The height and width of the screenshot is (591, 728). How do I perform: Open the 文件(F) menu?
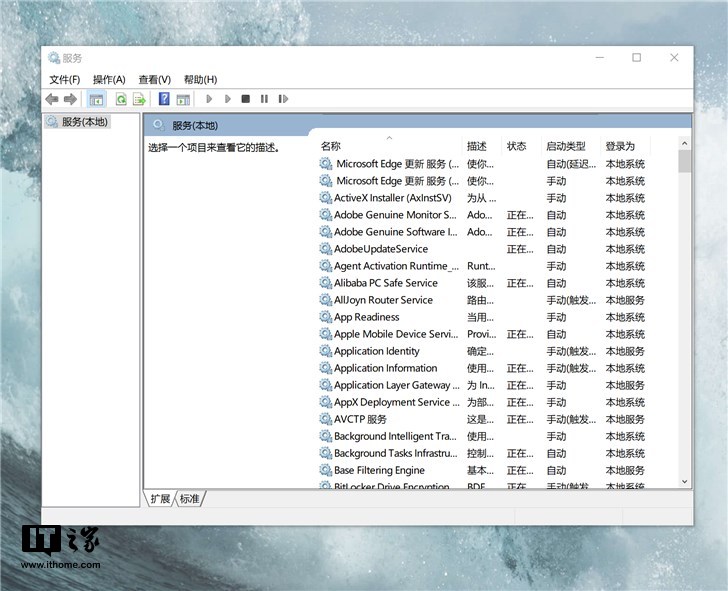coord(65,79)
